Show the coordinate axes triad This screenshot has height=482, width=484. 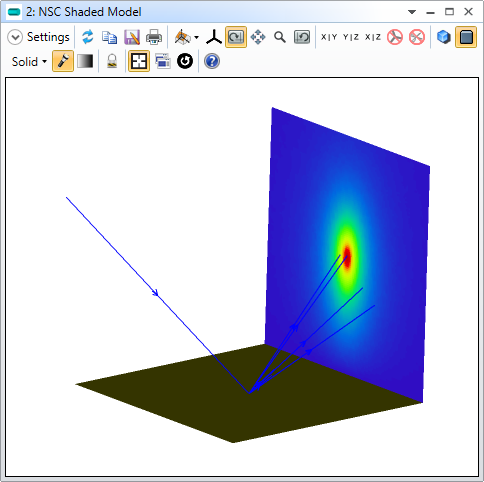(214, 37)
